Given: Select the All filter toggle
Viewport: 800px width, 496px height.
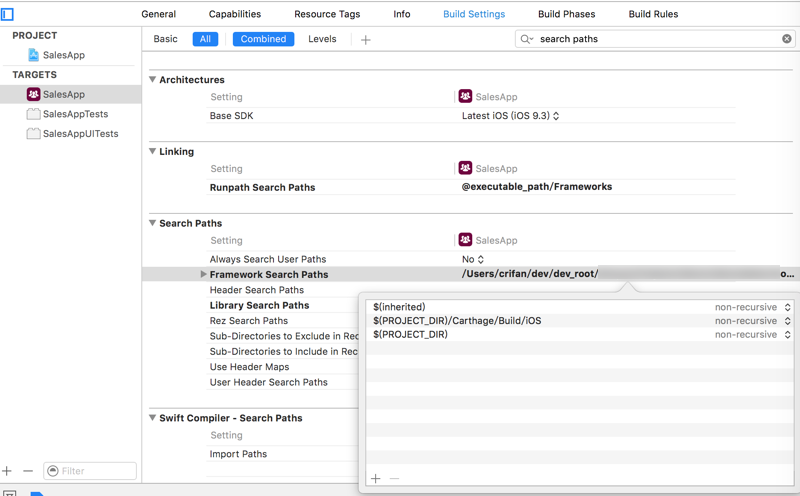Looking at the screenshot, I should click(205, 39).
